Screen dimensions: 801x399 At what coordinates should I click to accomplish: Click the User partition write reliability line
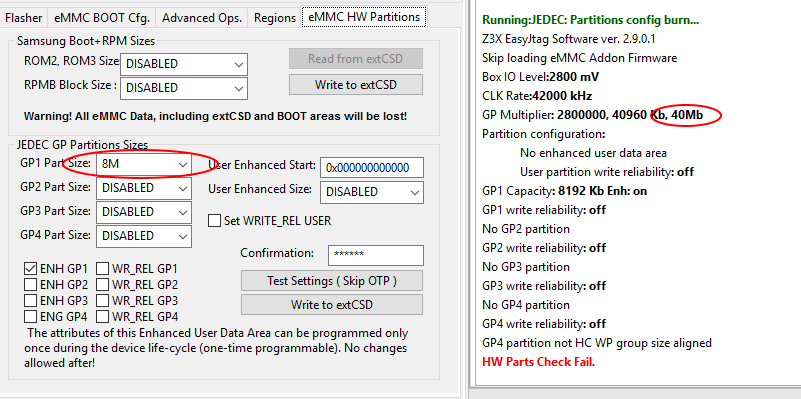(x=607, y=172)
